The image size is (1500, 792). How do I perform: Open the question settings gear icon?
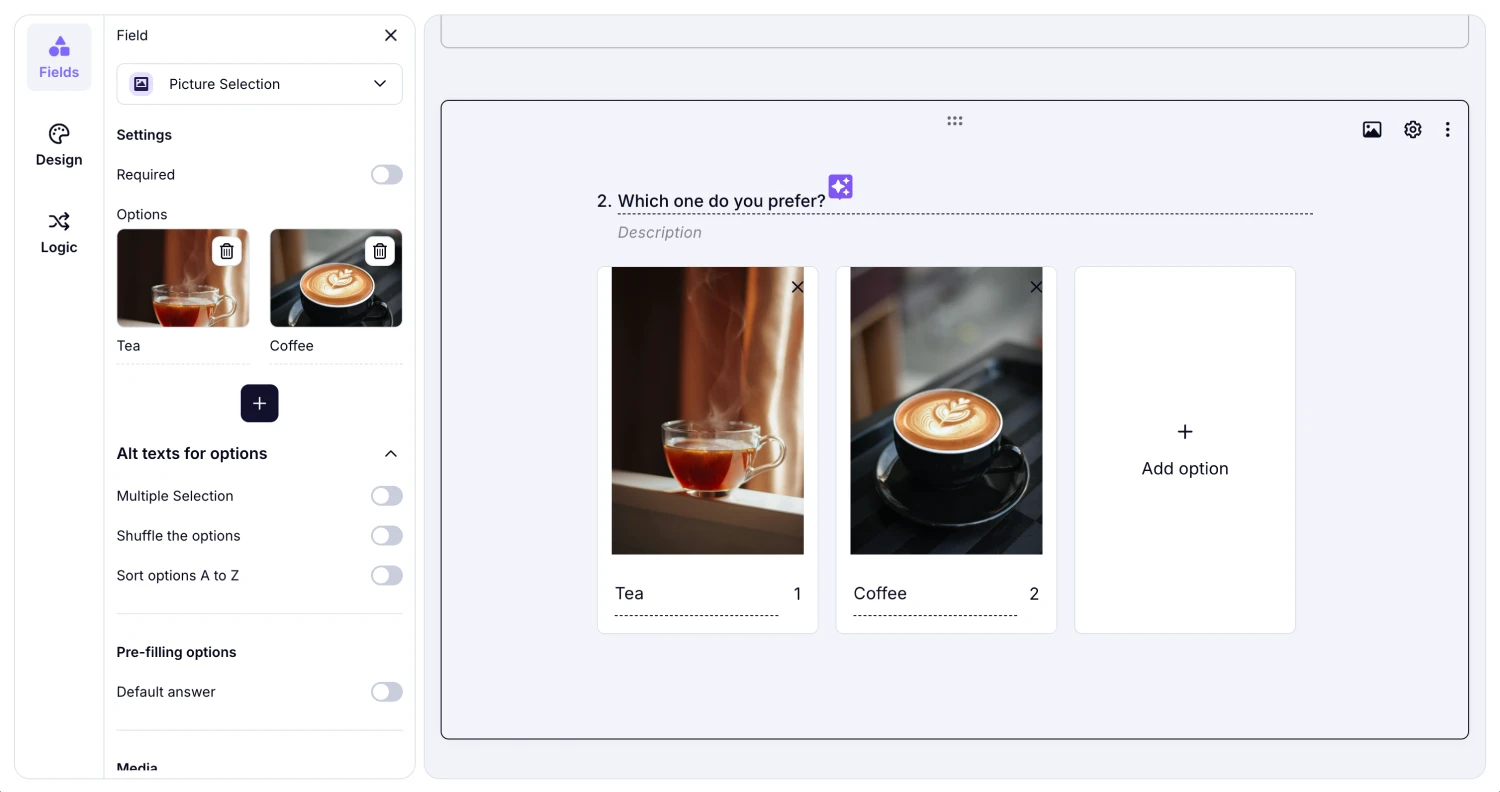click(1412, 129)
